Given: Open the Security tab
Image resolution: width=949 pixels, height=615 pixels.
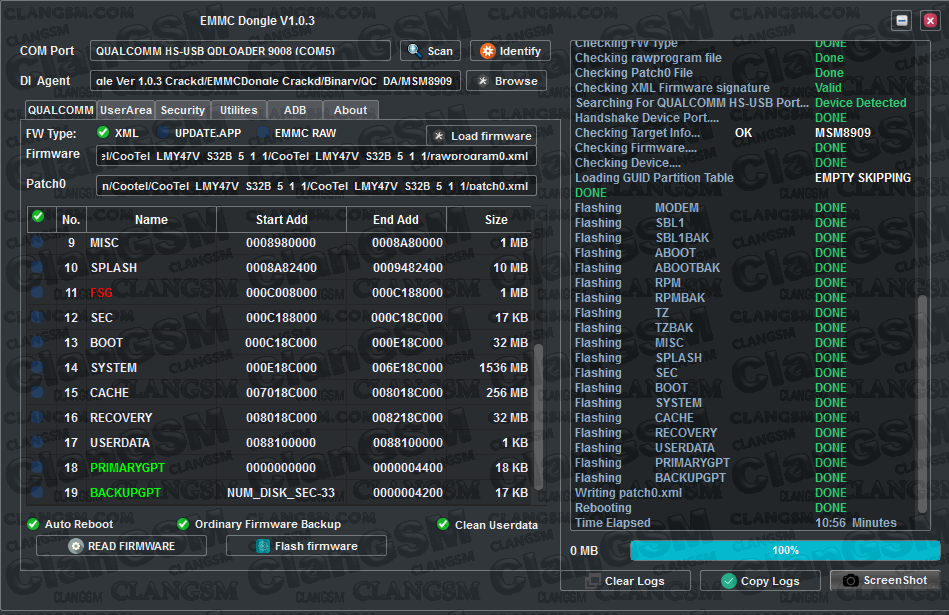Looking at the screenshot, I should point(183,110).
